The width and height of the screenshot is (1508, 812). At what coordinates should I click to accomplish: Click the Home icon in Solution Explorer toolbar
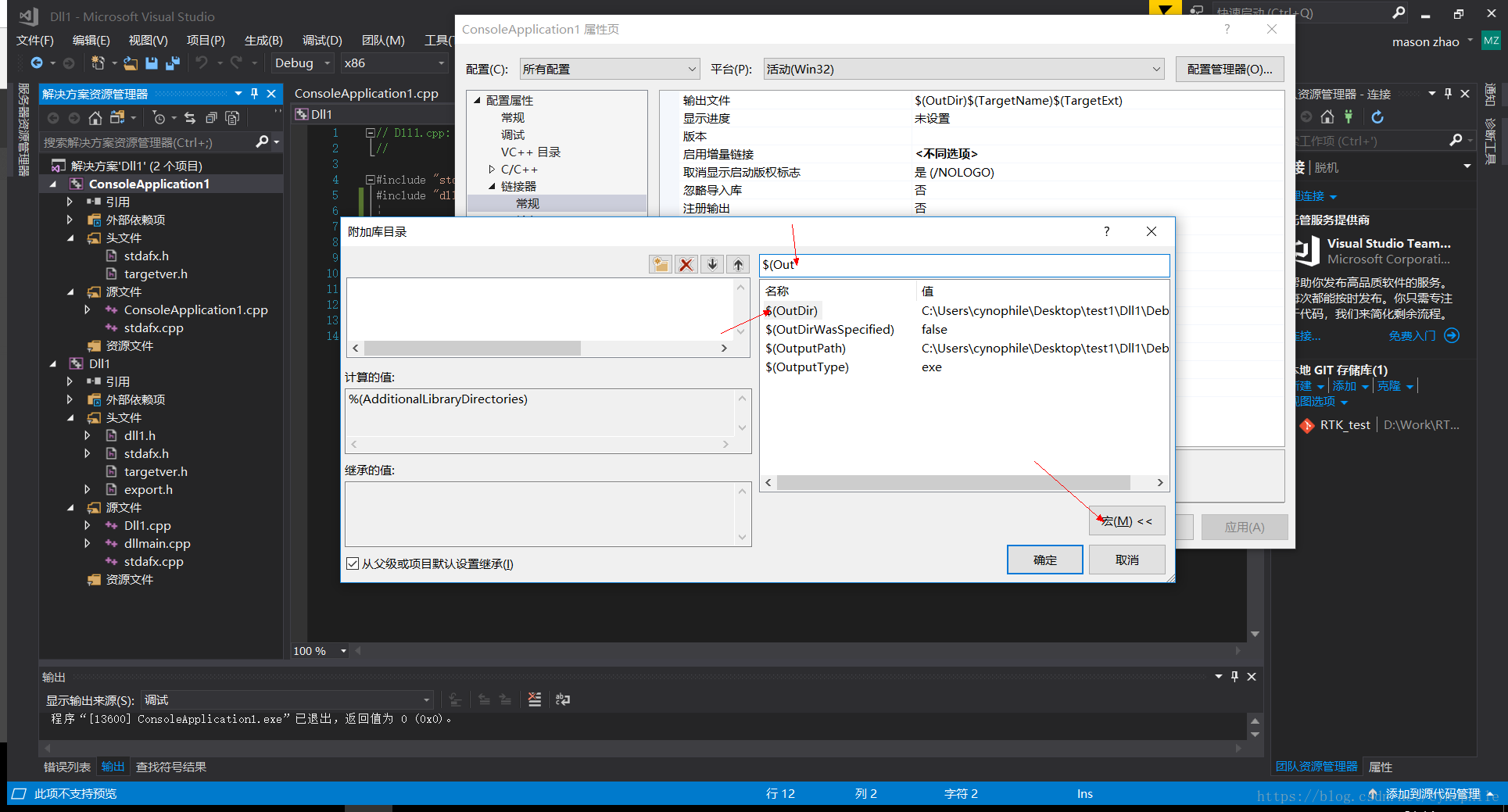click(95, 117)
